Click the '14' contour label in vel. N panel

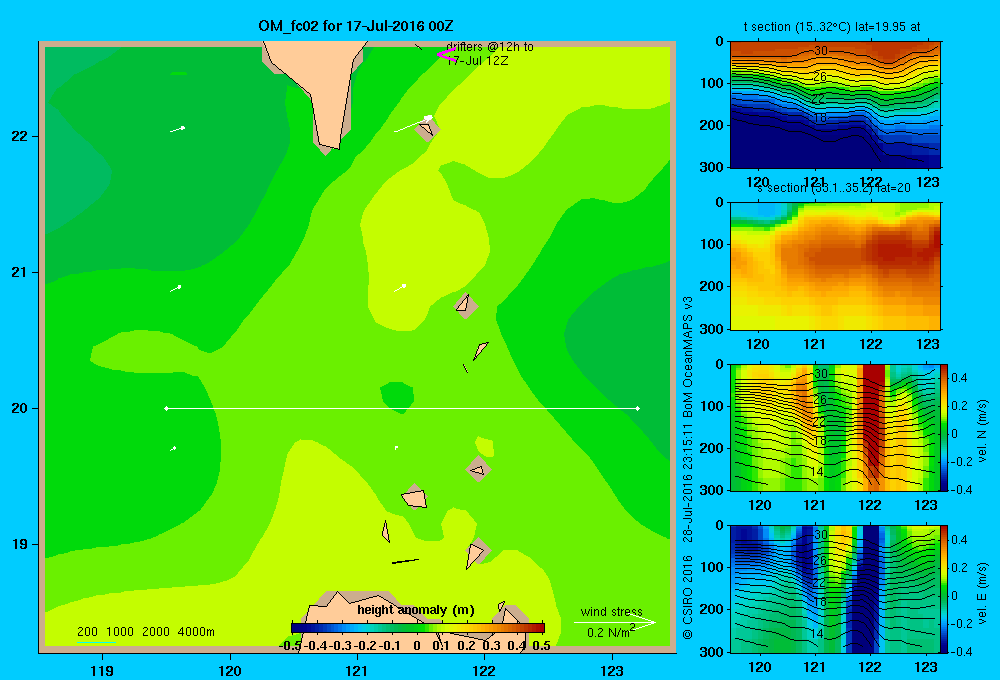[x=816, y=472]
